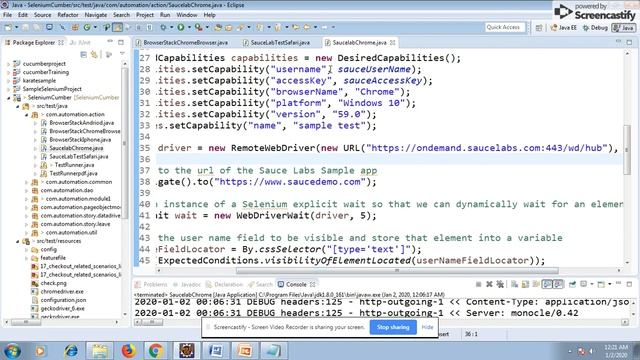Switch to BrowserStackChromeBrowser.java tab

pyautogui.click(x=186, y=42)
